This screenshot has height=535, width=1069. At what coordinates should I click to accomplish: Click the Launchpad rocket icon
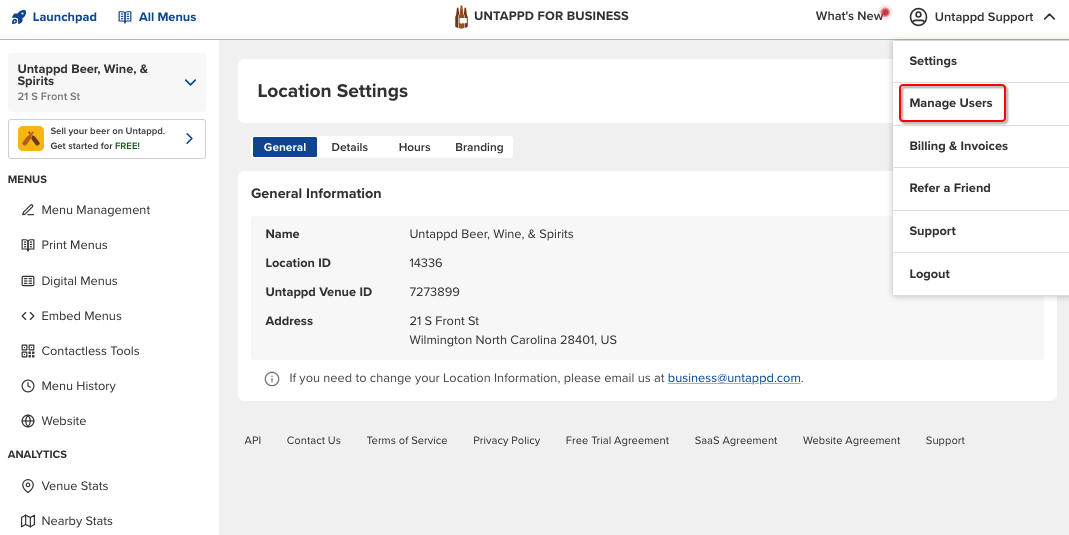[18, 17]
